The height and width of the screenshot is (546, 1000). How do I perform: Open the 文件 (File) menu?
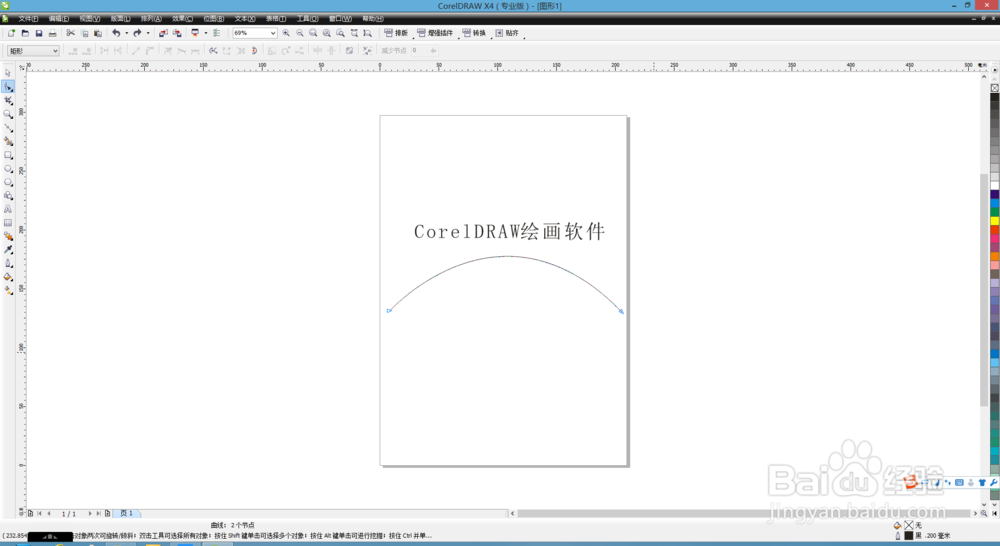[28, 19]
